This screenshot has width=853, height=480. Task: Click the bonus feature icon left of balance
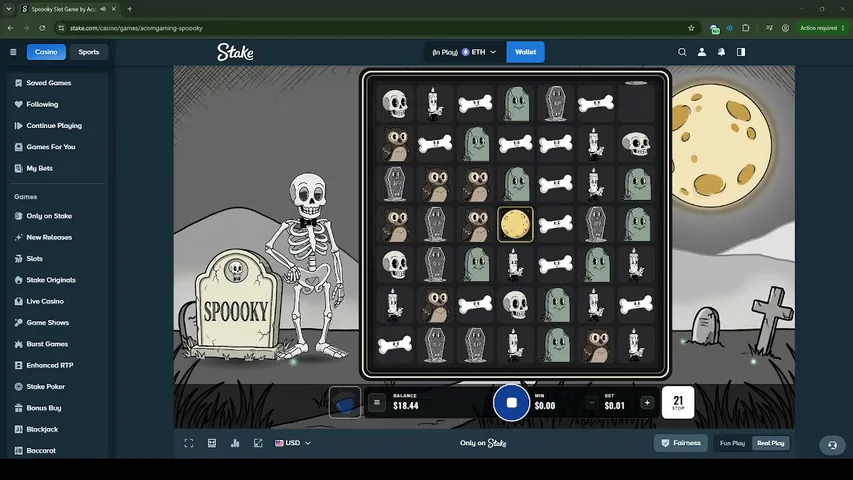click(x=345, y=403)
